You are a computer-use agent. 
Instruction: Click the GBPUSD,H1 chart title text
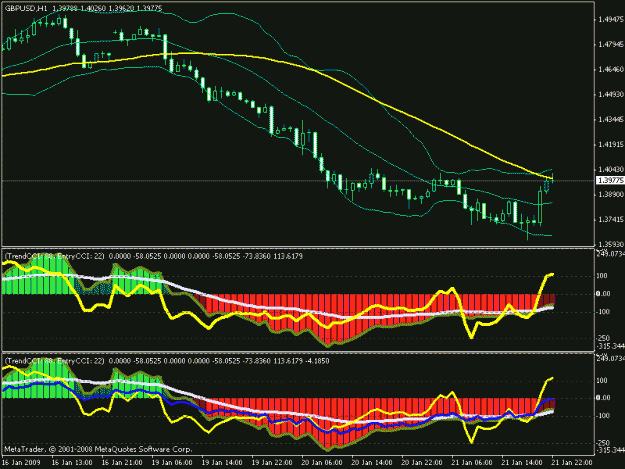[26, 8]
